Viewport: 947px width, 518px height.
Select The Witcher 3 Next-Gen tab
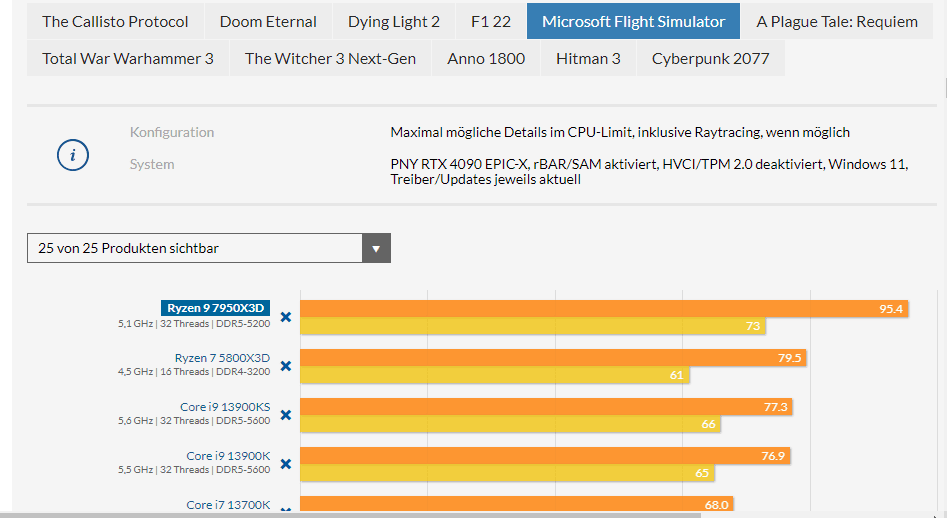pyautogui.click(x=330, y=59)
